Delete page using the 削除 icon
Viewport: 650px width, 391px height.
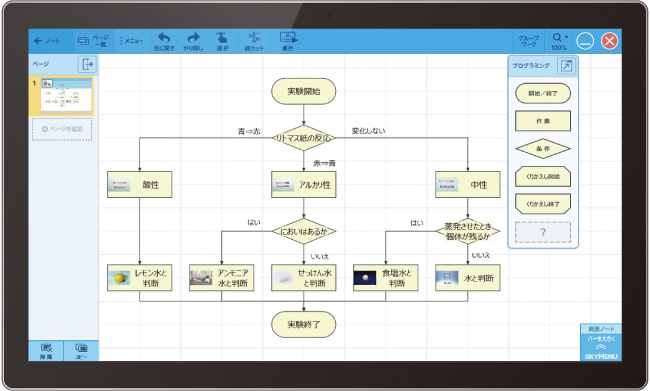46,351
